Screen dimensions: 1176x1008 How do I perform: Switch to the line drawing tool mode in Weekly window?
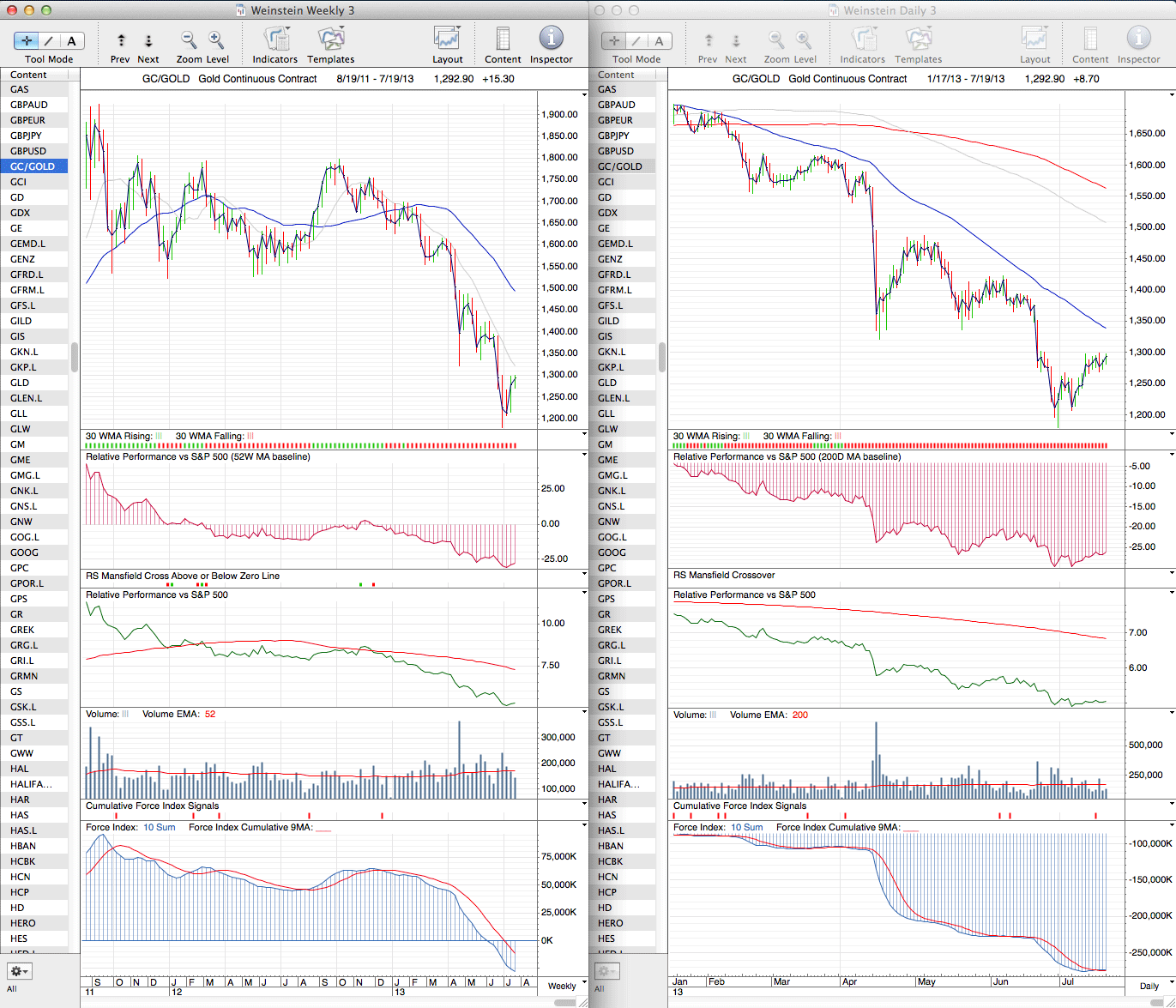click(49, 41)
